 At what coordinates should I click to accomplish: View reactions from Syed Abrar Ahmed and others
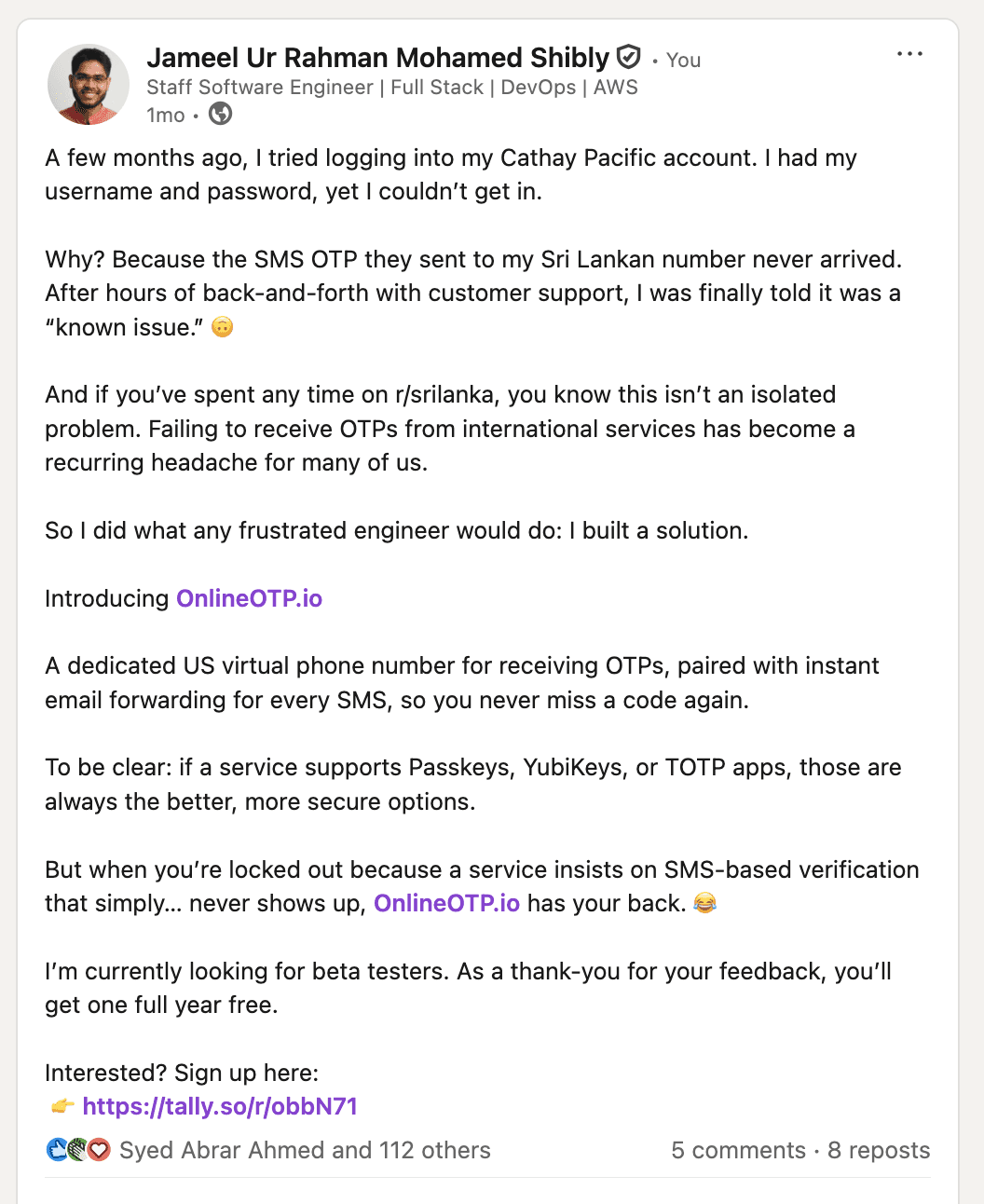pos(305,1150)
